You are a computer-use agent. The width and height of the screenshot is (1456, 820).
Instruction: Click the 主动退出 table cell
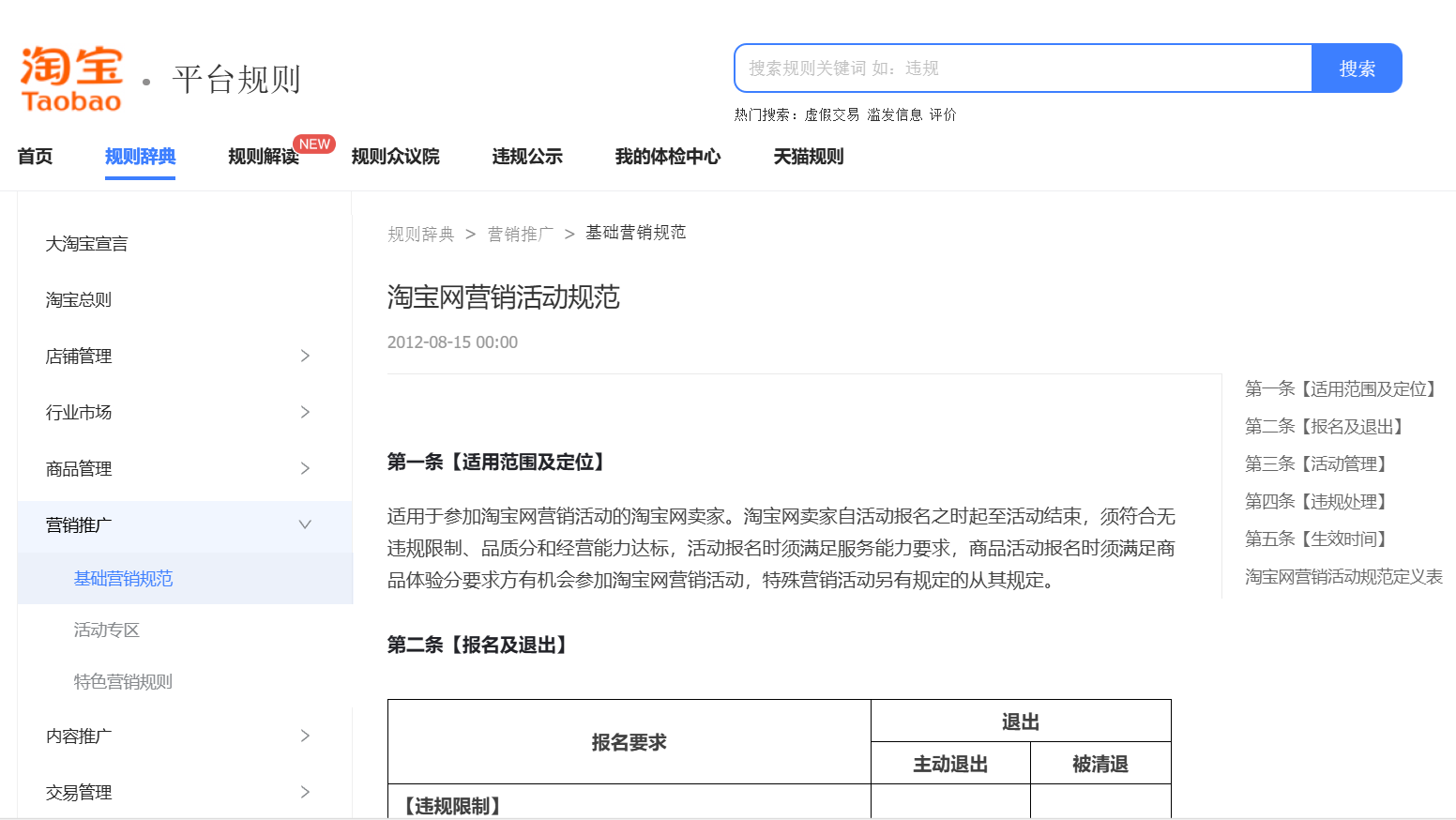point(950,764)
